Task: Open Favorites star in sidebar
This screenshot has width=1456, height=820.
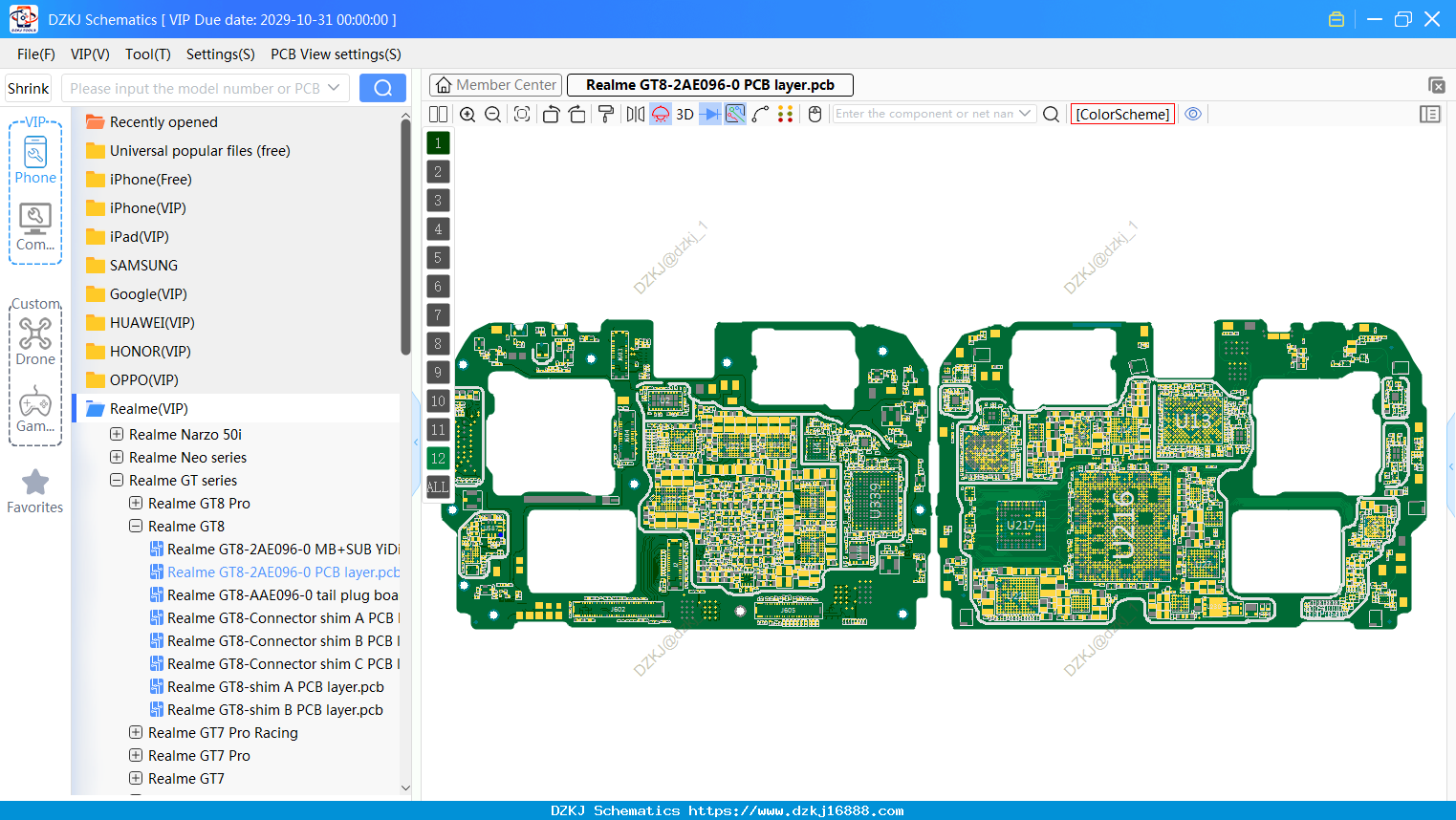Action: [x=35, y=491]
